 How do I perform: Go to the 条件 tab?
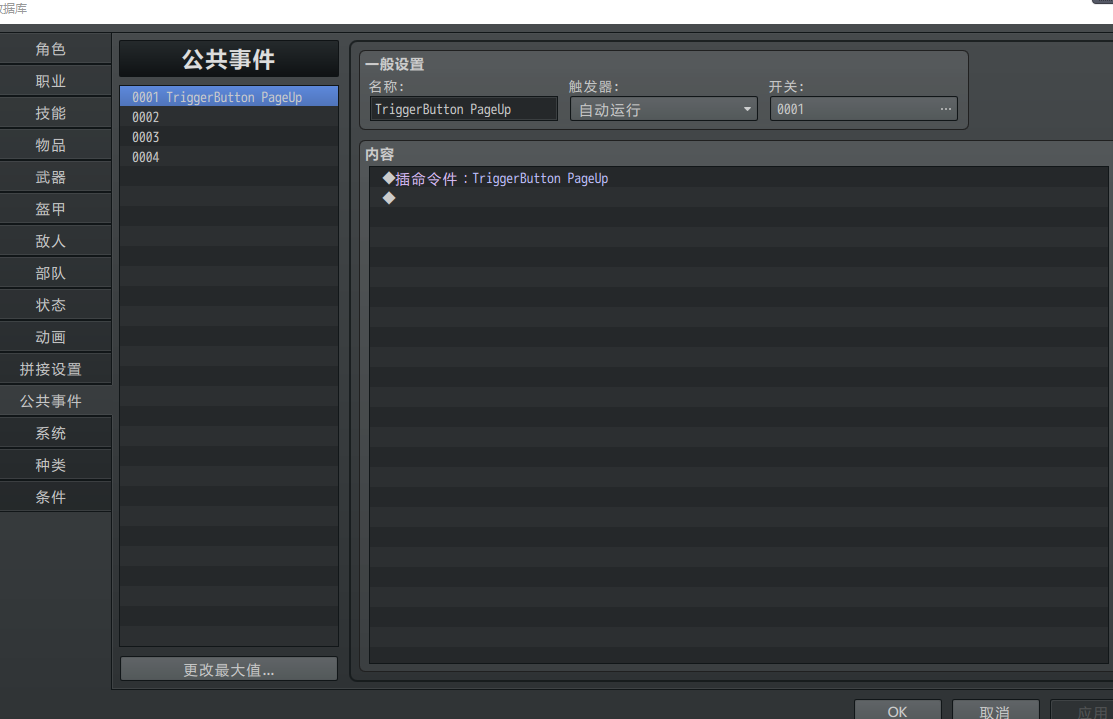tap(55, 496)
